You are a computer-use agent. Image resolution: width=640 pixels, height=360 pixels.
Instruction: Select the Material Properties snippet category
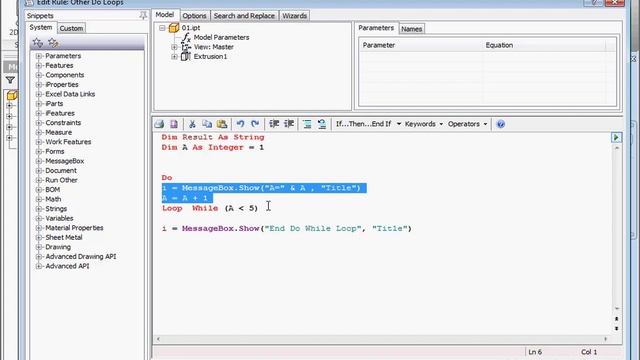pyautogui.click(x=74, y=228)
